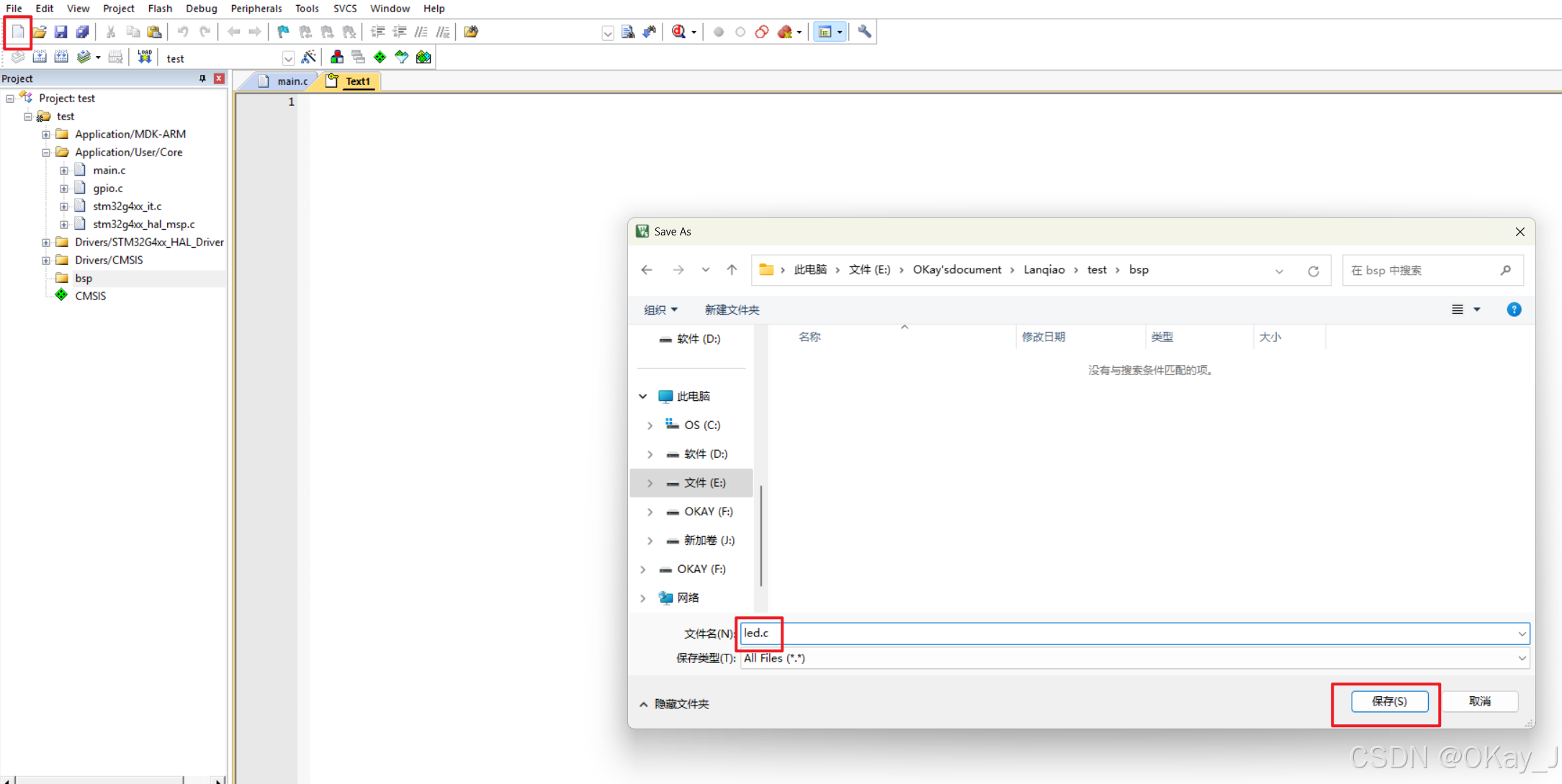This screenshot has width=1562, height=784.
Task: Open the Peripherals menu
Action: tap(256, 9)
